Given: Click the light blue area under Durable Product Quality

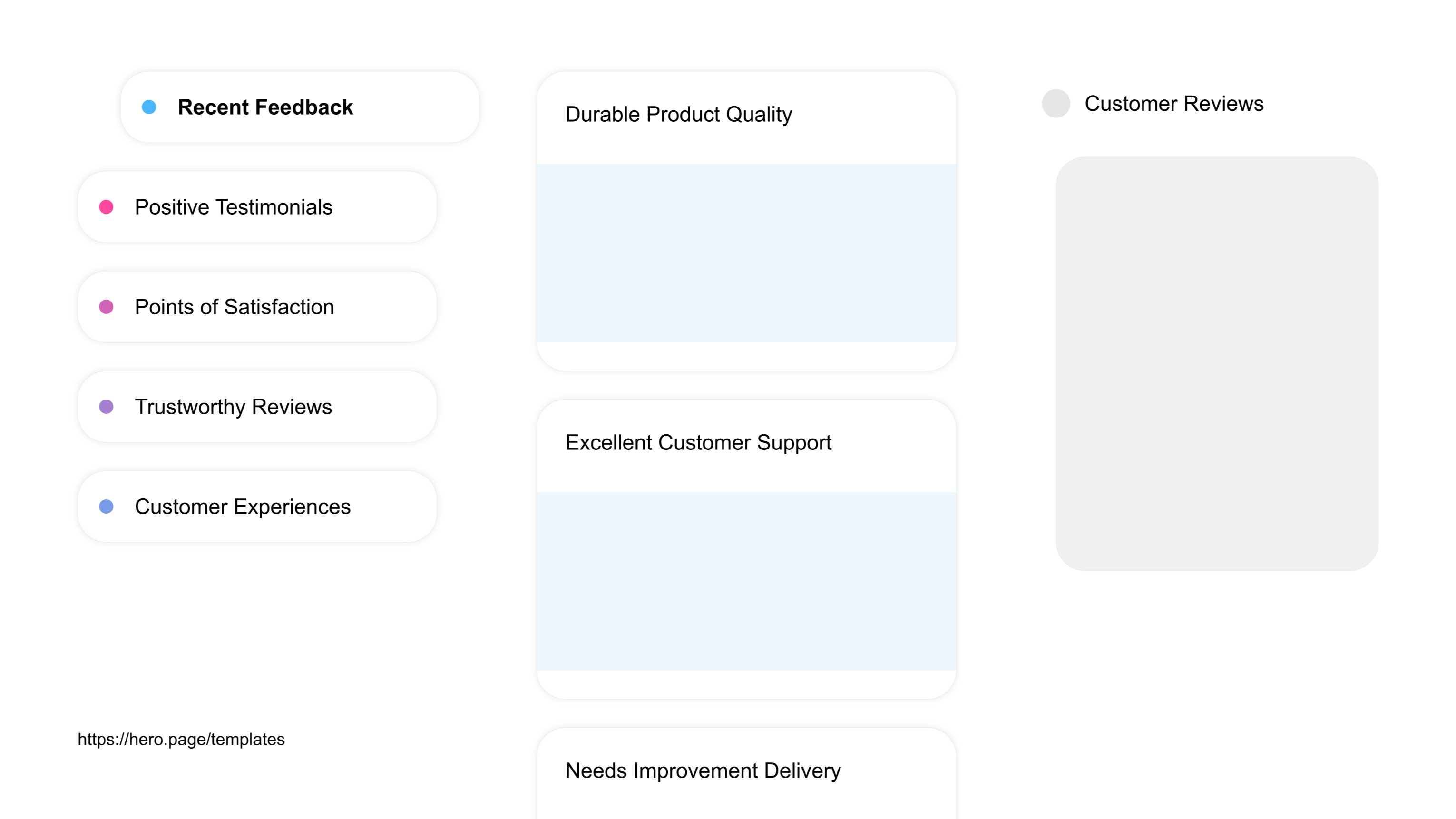Looking at the screenshot, I should 746,253.
